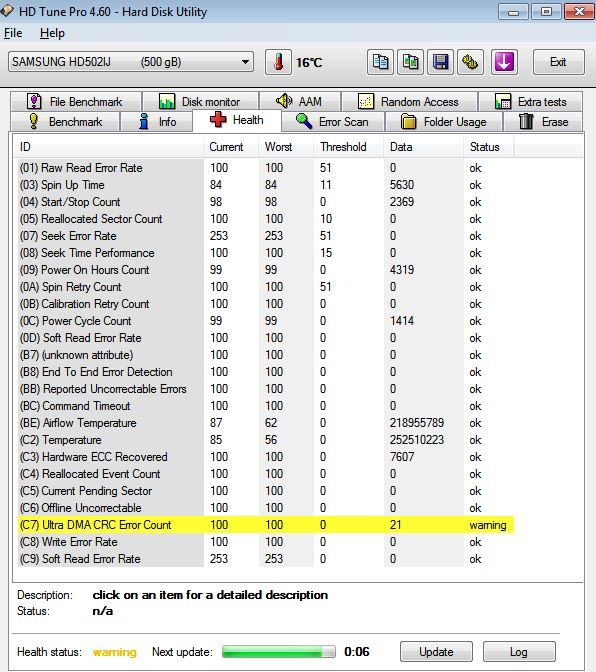The width and height of the screenshot is (596, 672).
Task: Click the Disk monitor chart icon
Action: click(167, 102)
